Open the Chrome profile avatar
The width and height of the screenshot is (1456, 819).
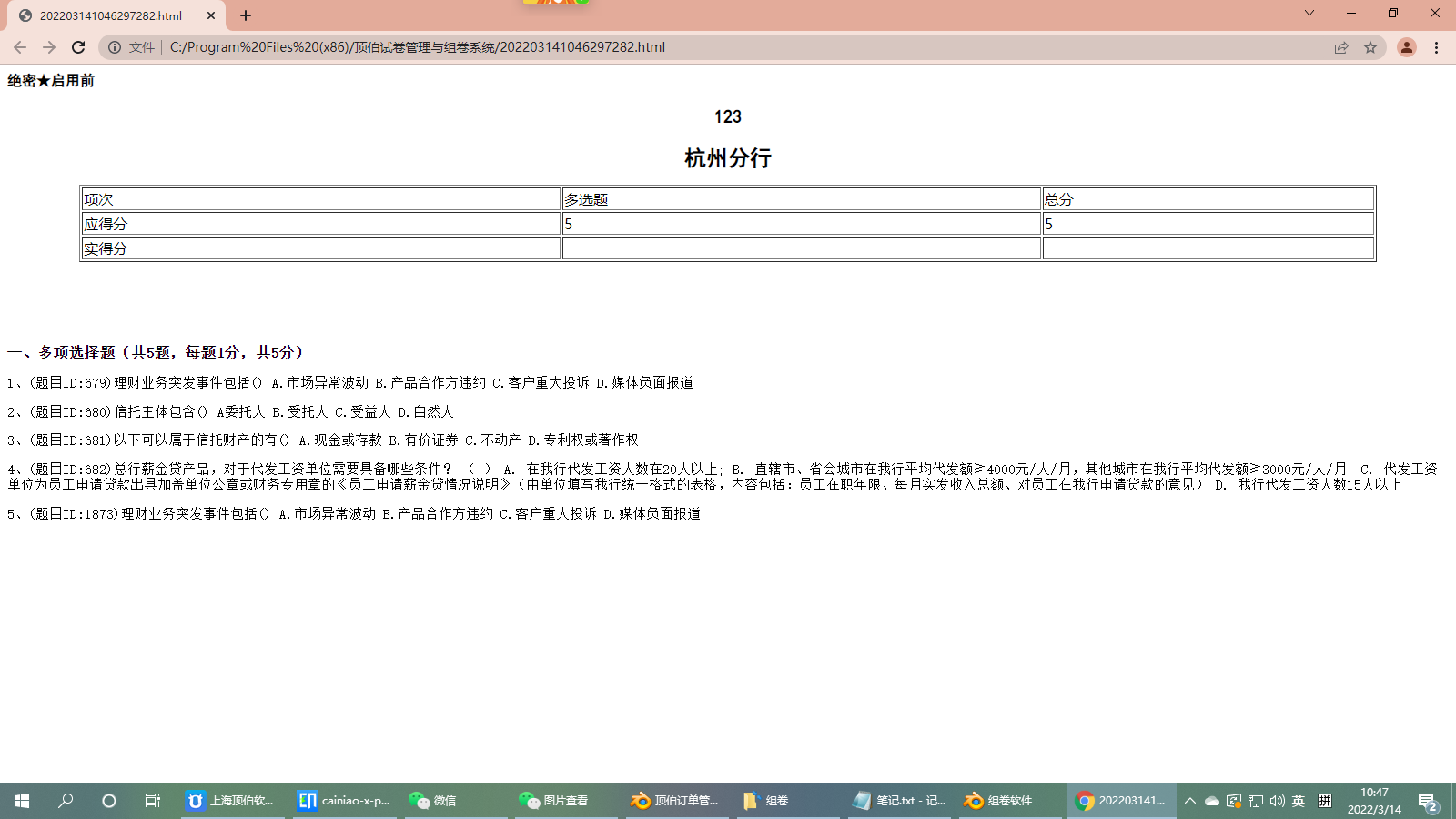pyautogui.click(x=1406, y=47)
